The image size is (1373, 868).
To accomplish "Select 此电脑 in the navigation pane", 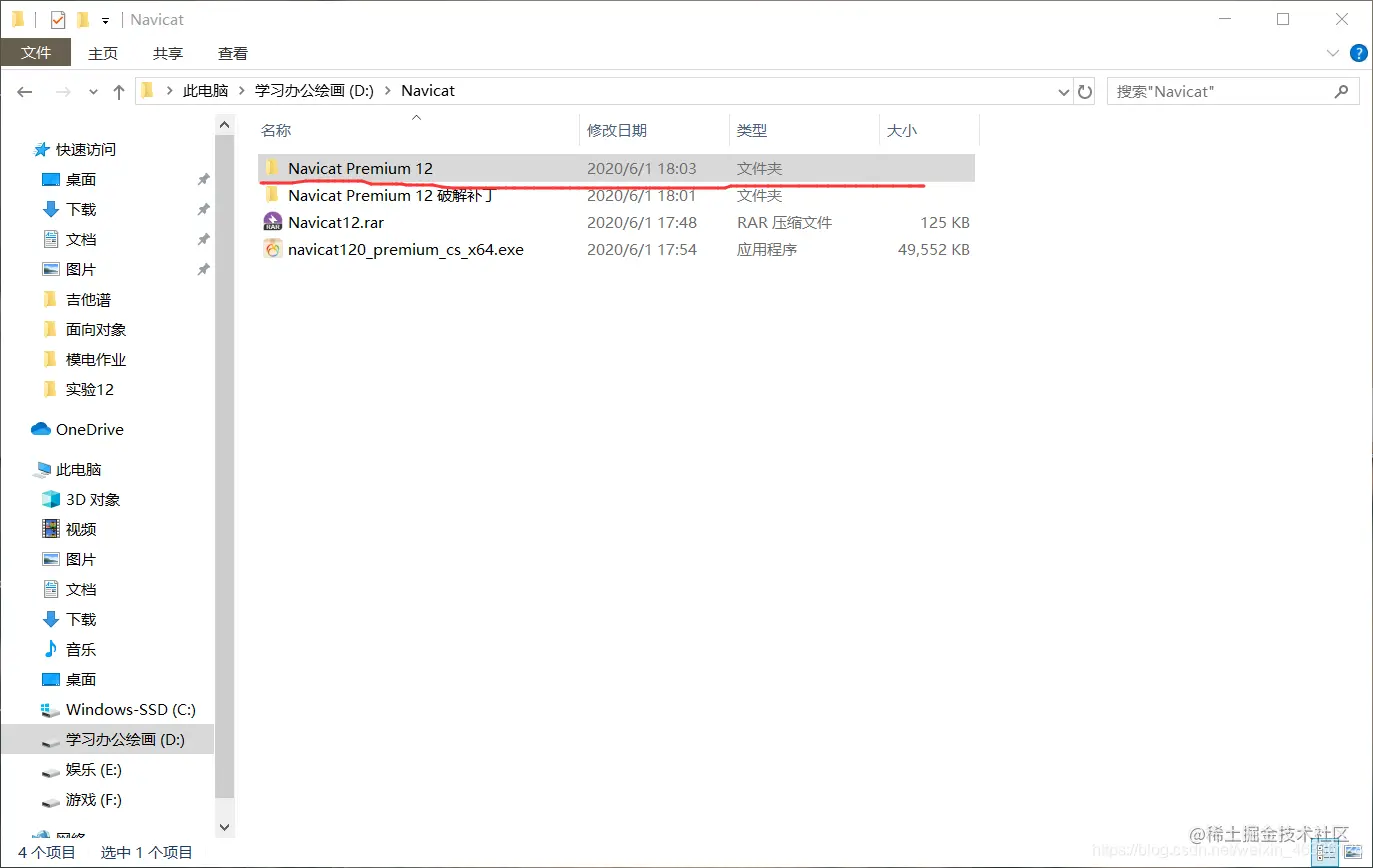I will (x=79, y=470).
